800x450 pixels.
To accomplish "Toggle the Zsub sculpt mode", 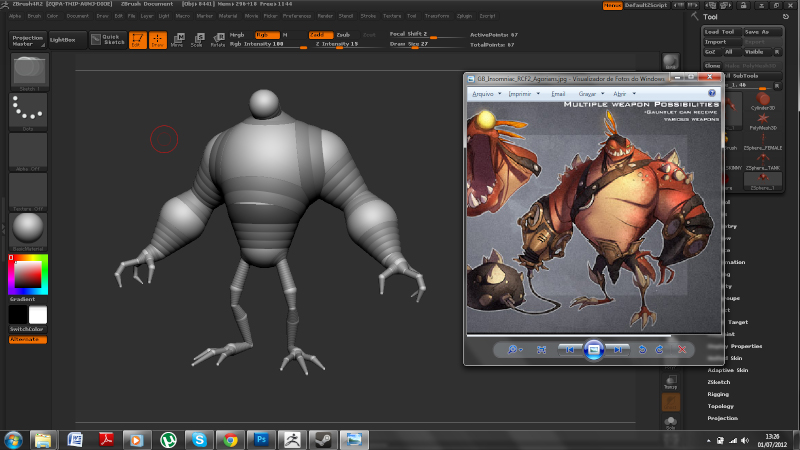I will (x=343, y=35).
